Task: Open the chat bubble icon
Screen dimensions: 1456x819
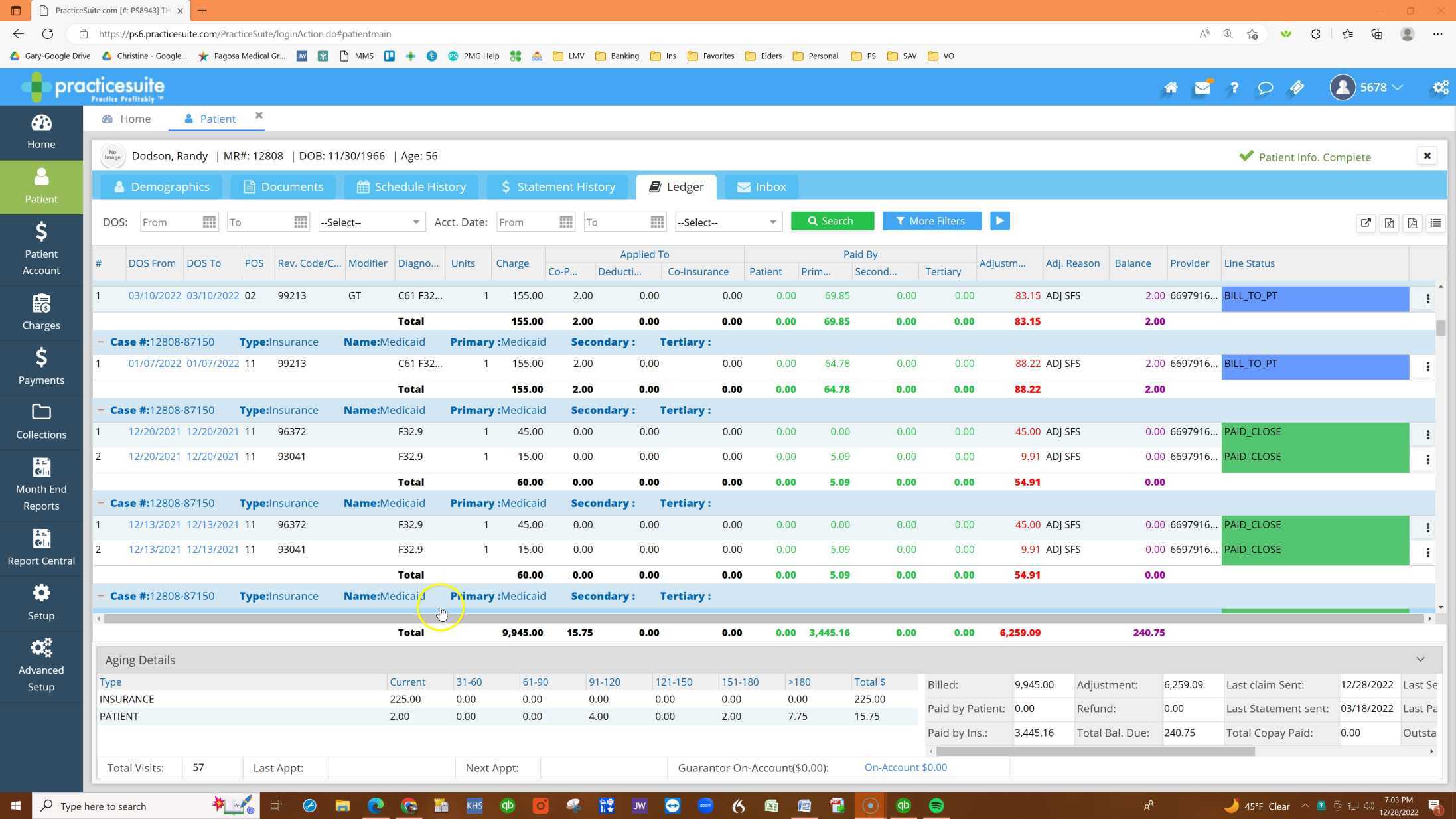Action: point(1265,88)
